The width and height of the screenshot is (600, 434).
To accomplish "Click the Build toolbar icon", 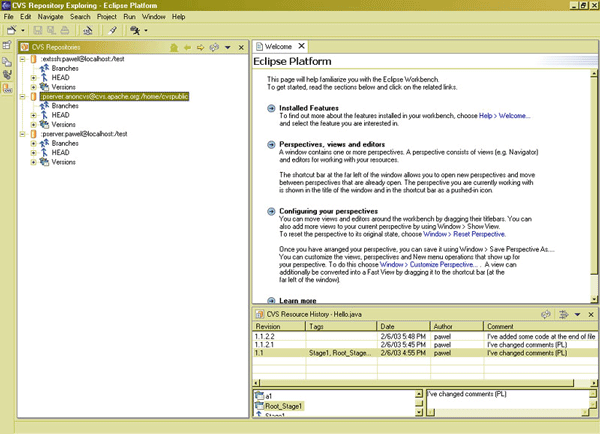I will pyautogui.click(x=88, y=30).
